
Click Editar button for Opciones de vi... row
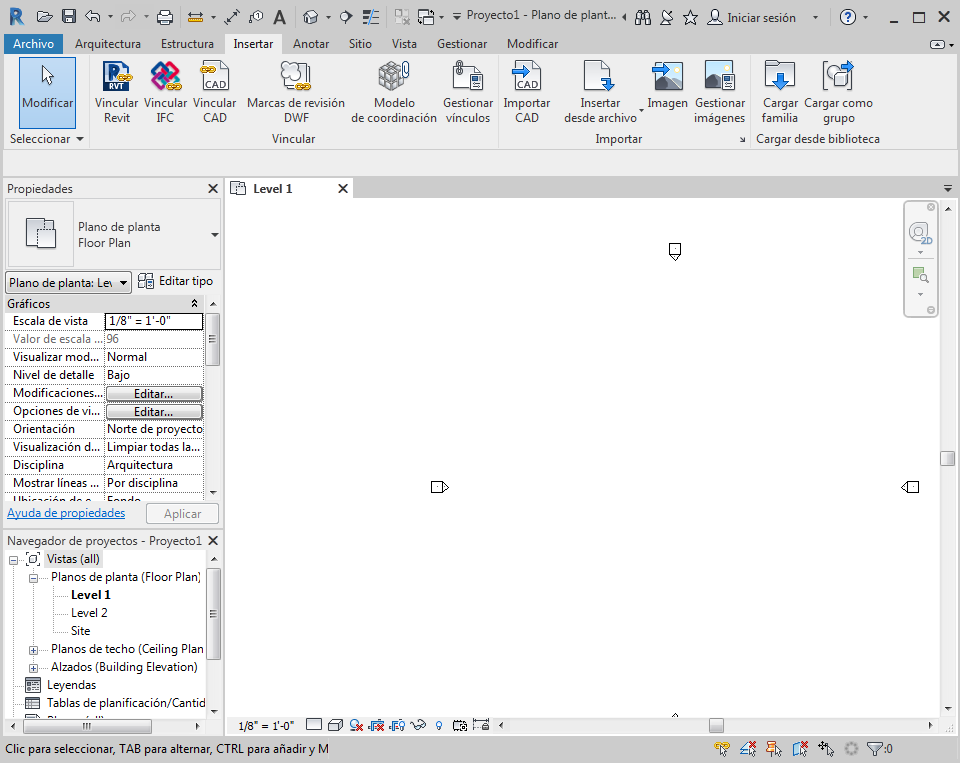pyautogui.click(x=154, y=412)
